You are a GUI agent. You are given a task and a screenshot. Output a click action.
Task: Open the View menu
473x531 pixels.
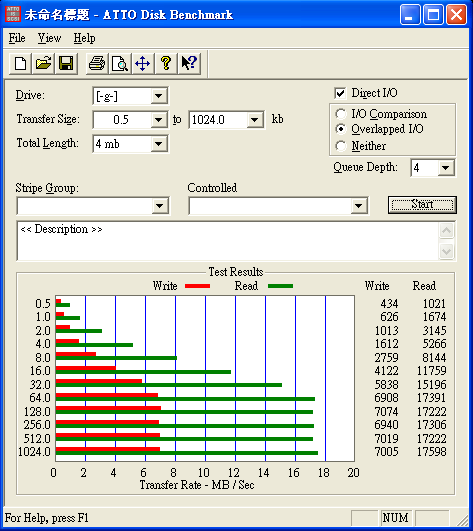pos(49,38)
